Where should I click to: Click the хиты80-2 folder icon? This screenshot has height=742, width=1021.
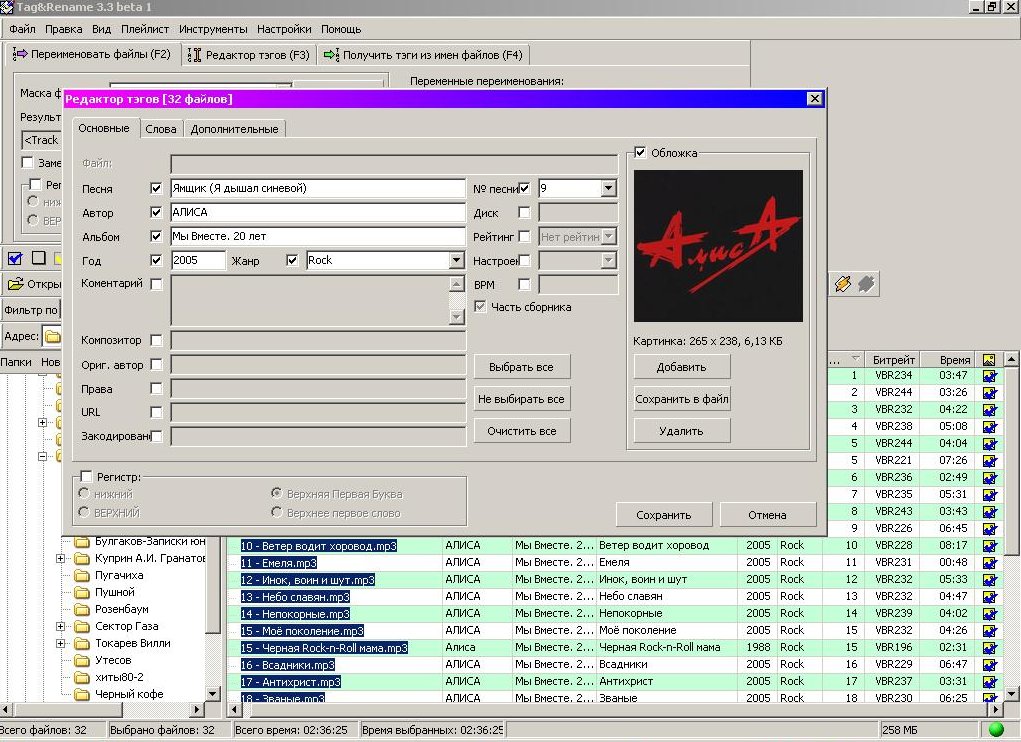(x=81, y=677)
